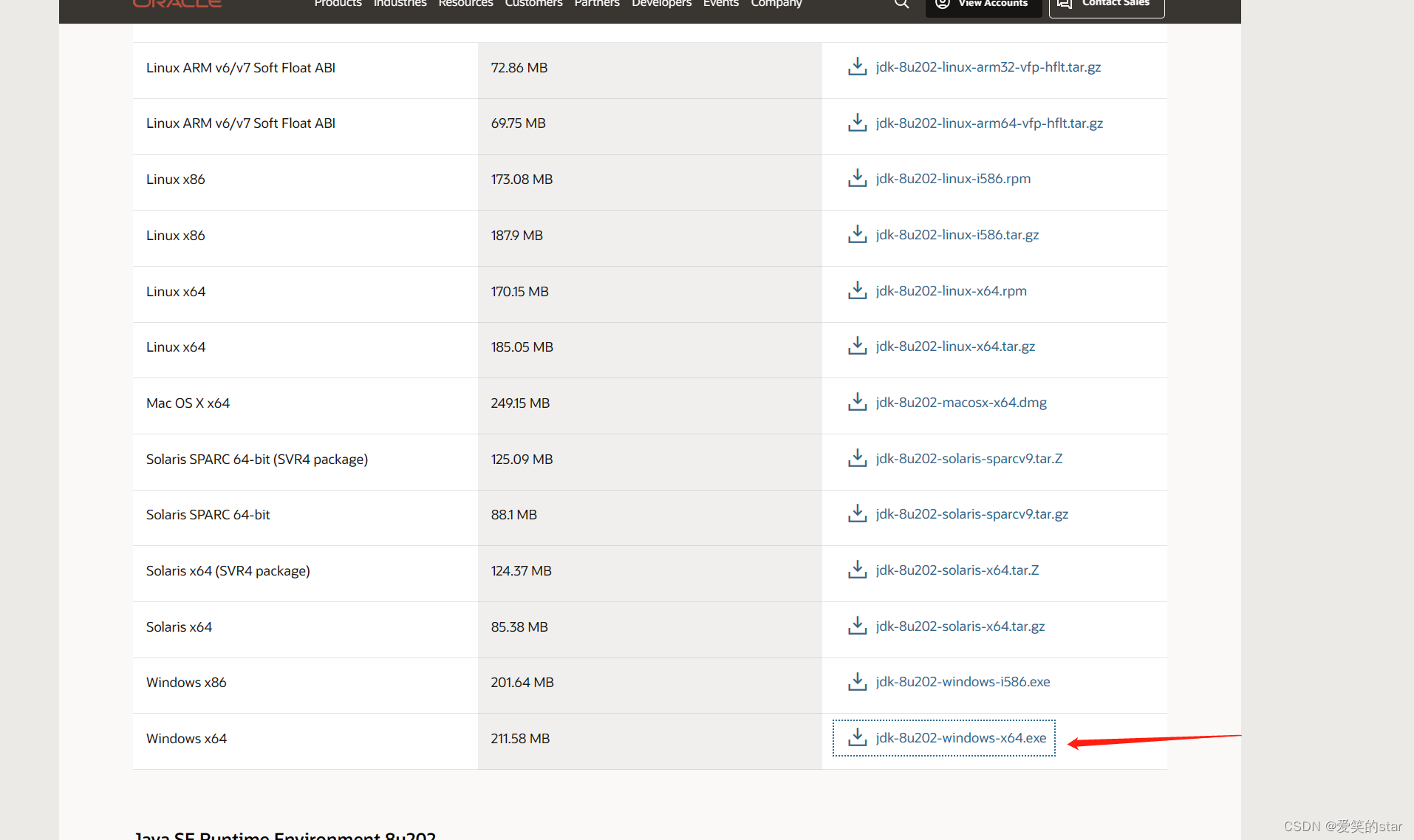Click download icon for jdk-8u202-solaris-x64.tar.gz
Image resolution: width=1414 pixels, height=840 pixels.
tap(857, 626)
